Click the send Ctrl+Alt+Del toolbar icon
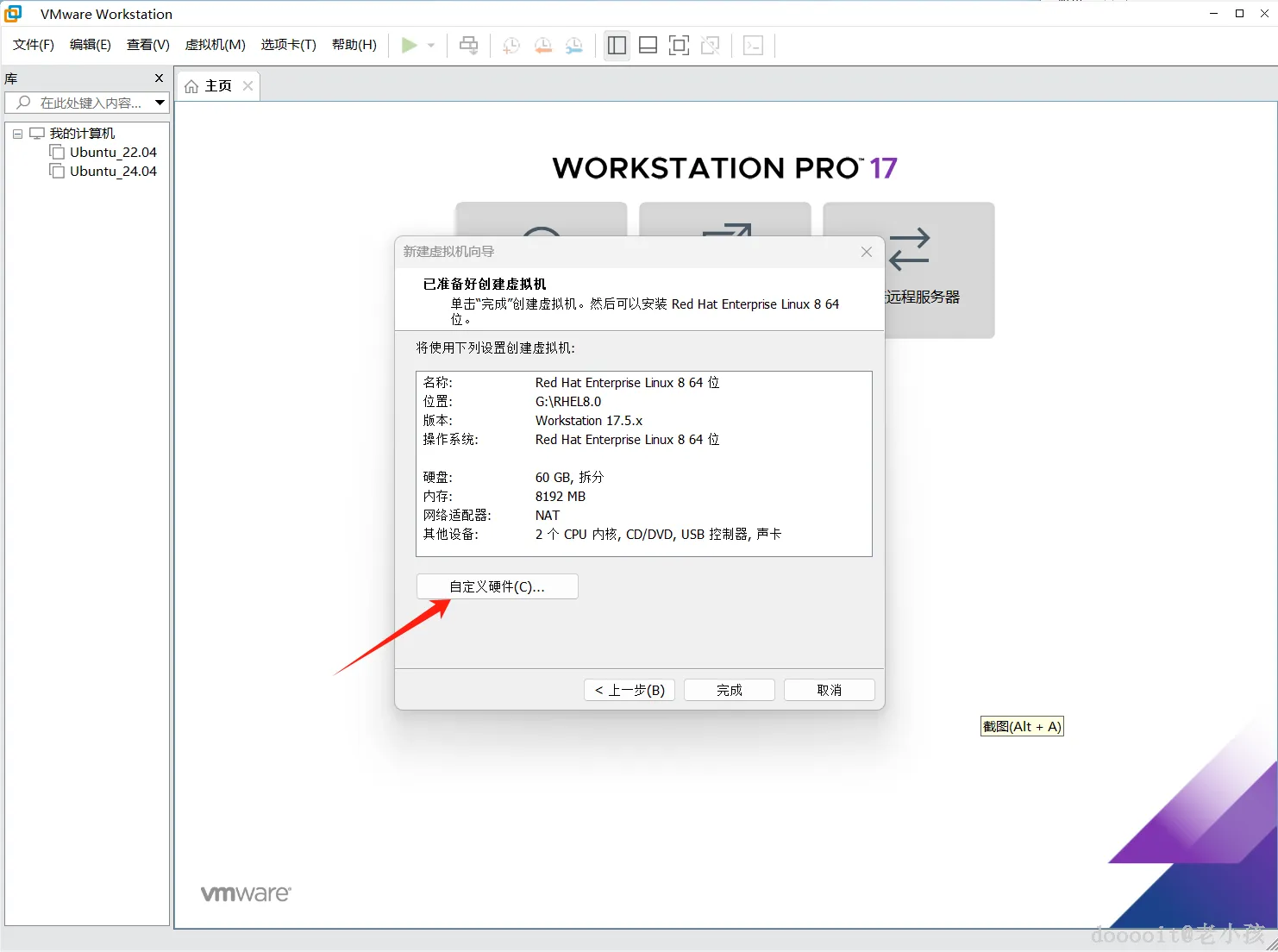Screen dimensions: 1278x952 click(x=469, y=46)
